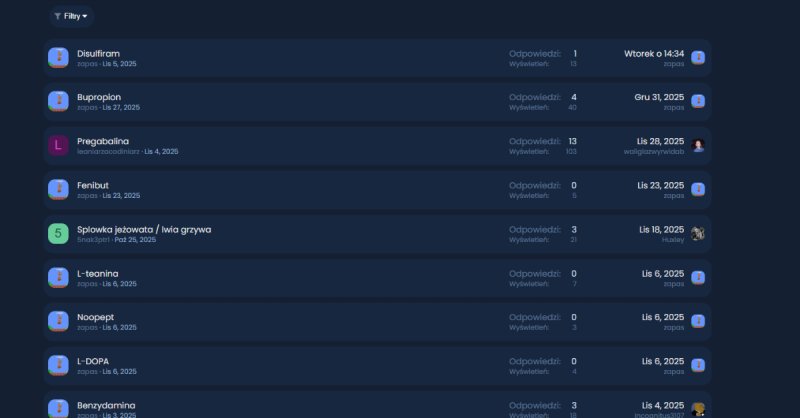Go to latest post 'Wtorek o 14:34'
This screenshot has width=800, height=418.
point(654,54)
